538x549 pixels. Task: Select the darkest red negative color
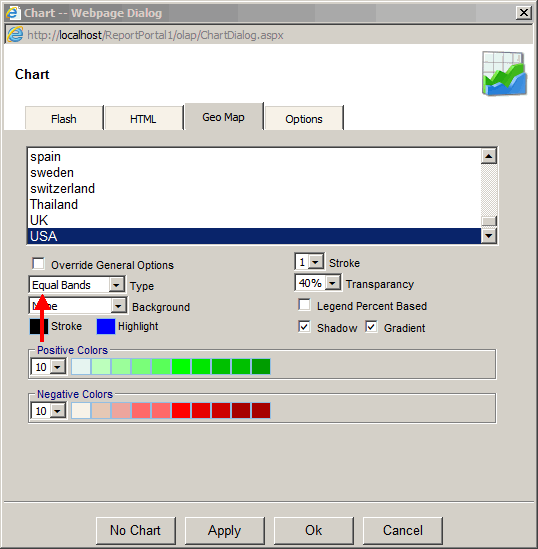(261, 410)
